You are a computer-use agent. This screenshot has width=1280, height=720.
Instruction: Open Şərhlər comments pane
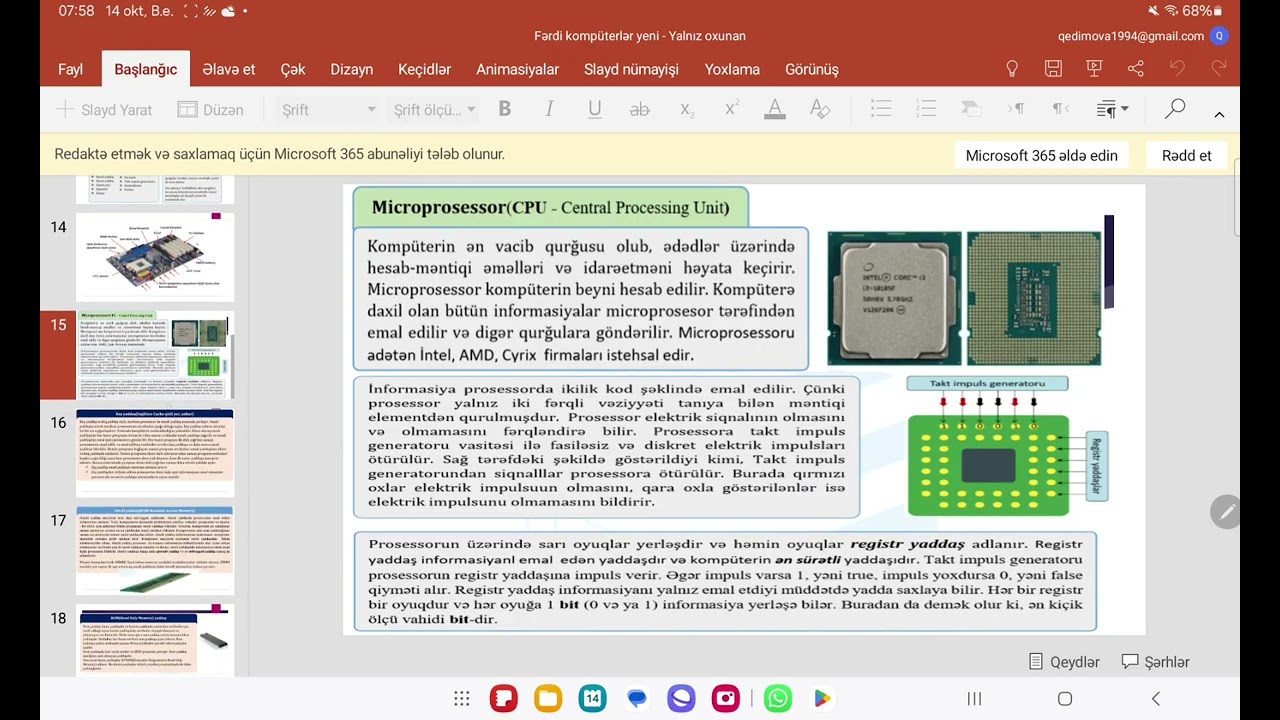[1155, 662]
